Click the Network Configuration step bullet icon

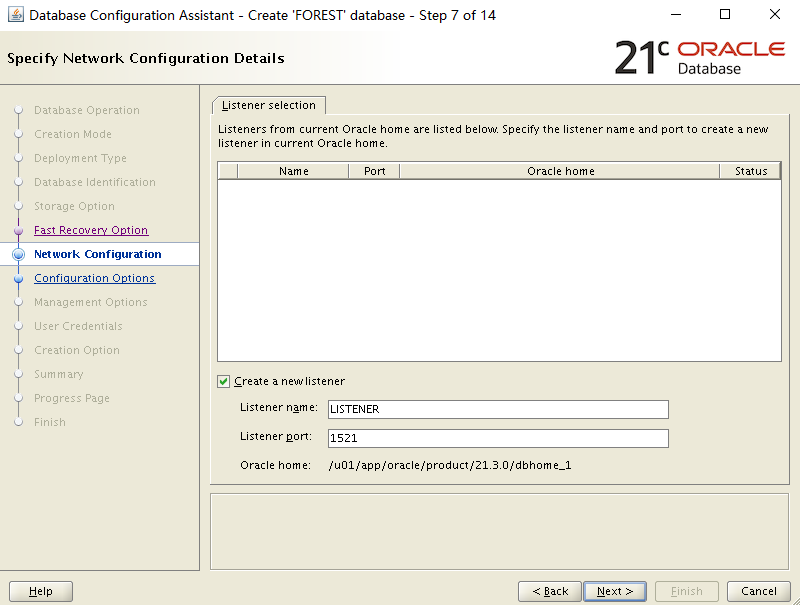19,254
